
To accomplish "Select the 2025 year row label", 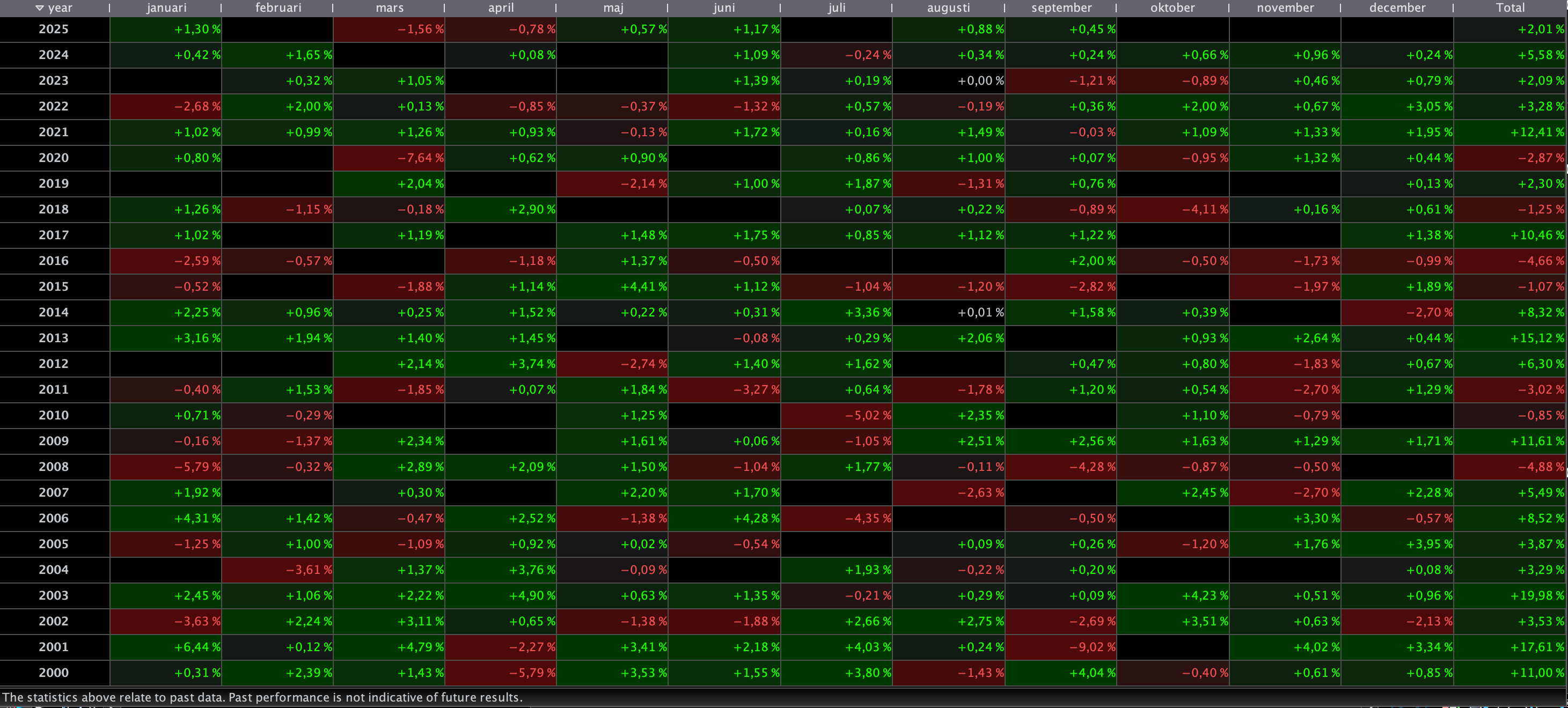I will [x=54, y=29].
